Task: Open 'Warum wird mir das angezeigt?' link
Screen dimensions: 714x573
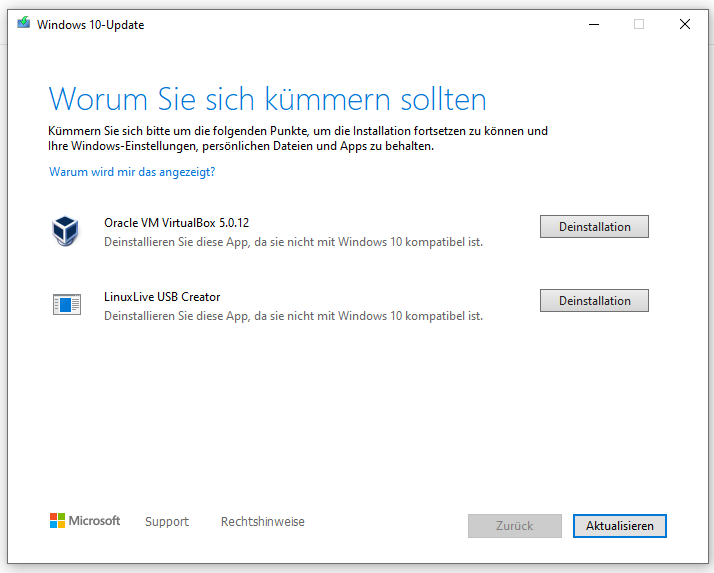Action: tap(132, 172)
